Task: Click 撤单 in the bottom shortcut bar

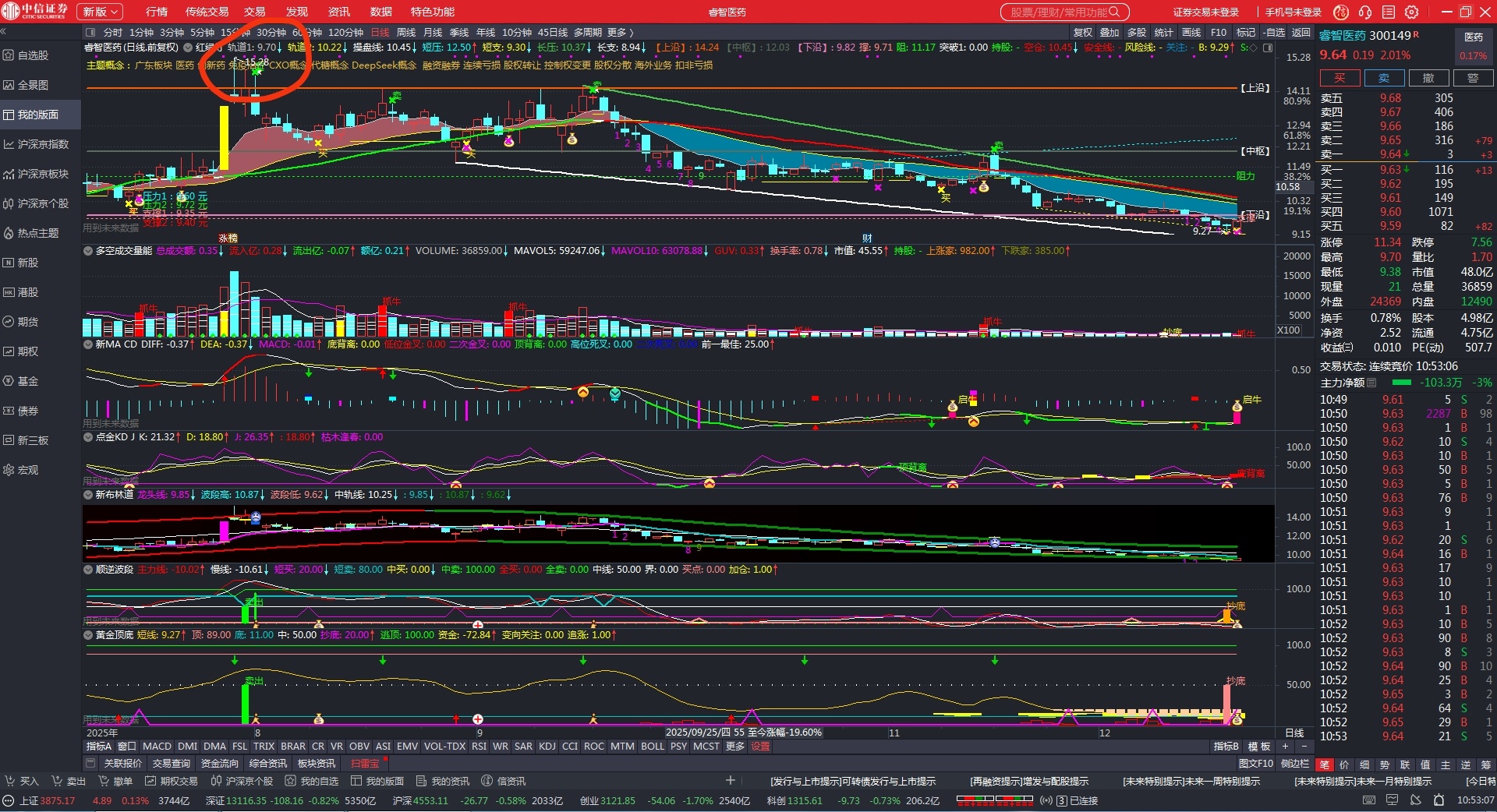Action: 116,781
